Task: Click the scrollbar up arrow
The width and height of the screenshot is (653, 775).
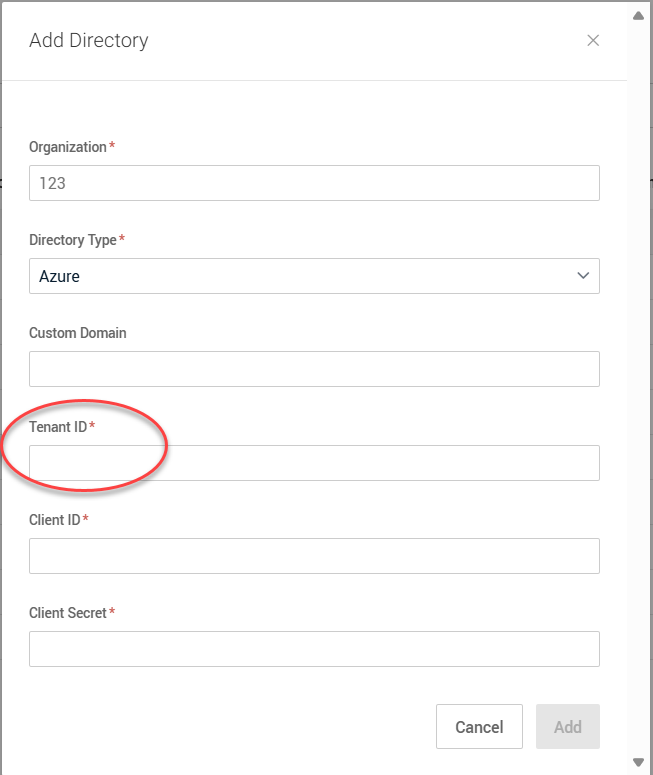Action: pyautogui.click(x=639, y=15)
